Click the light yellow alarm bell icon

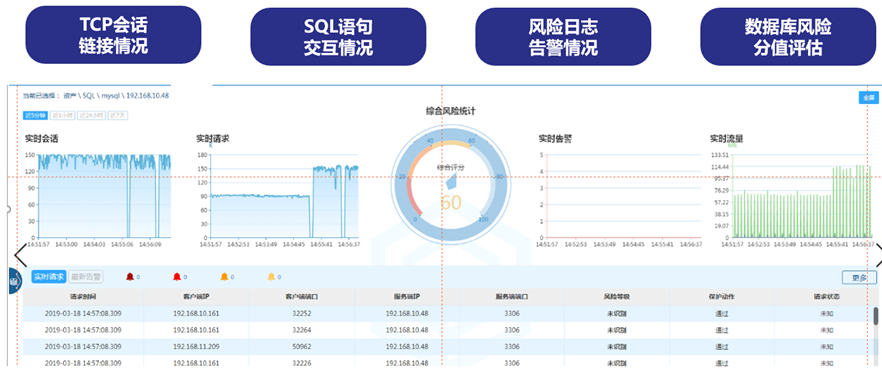pyautogui.click(x=271, y=276)
